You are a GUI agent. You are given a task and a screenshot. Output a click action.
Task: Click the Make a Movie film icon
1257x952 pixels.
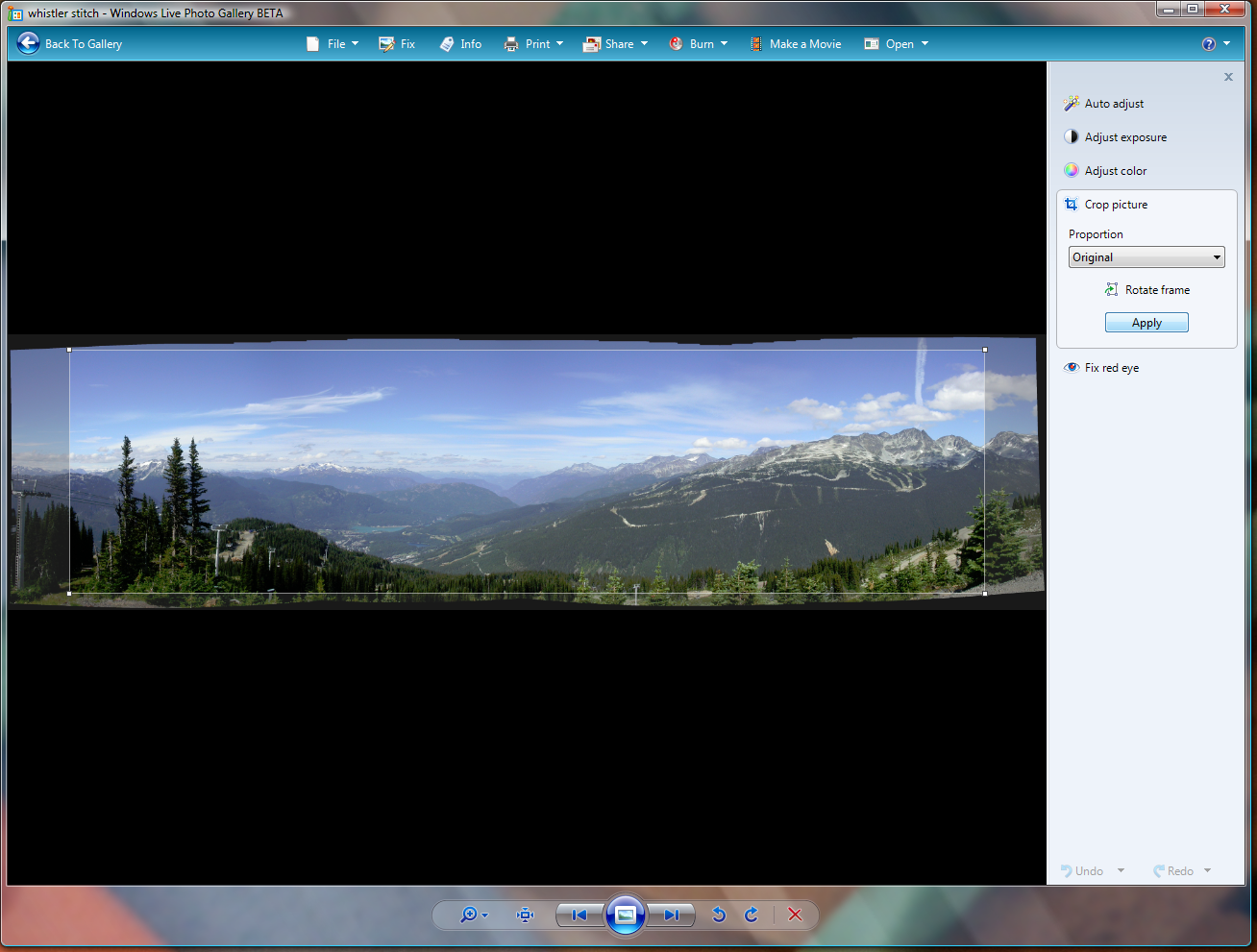pos(756,44)
